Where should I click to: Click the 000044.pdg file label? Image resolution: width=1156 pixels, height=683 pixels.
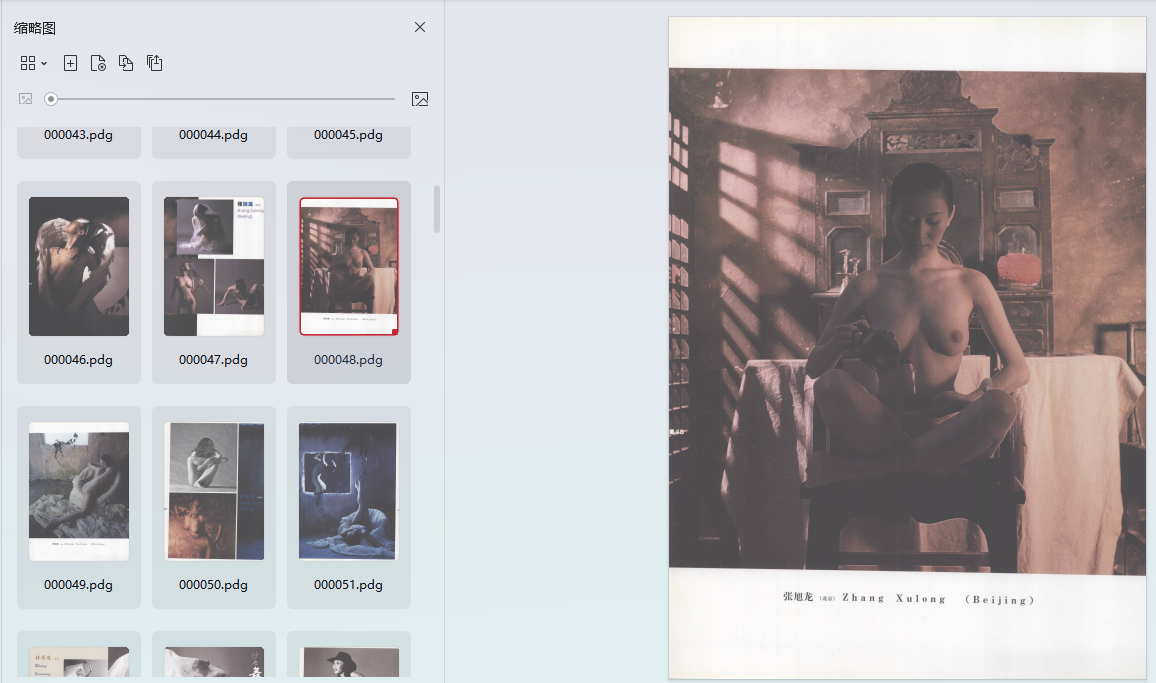(214, 135)
